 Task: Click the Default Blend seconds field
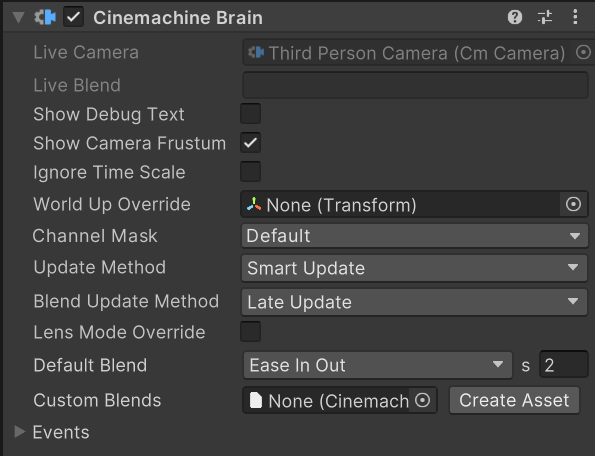pyautogui.click(x=564, y=365)
